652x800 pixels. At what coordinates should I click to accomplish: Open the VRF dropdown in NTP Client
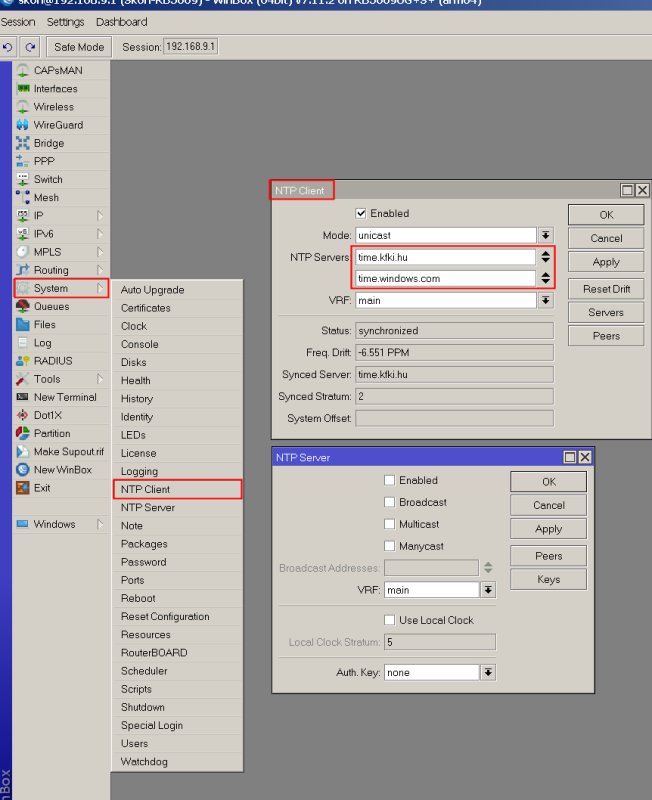pyautogui.click(x=546, y=301)
